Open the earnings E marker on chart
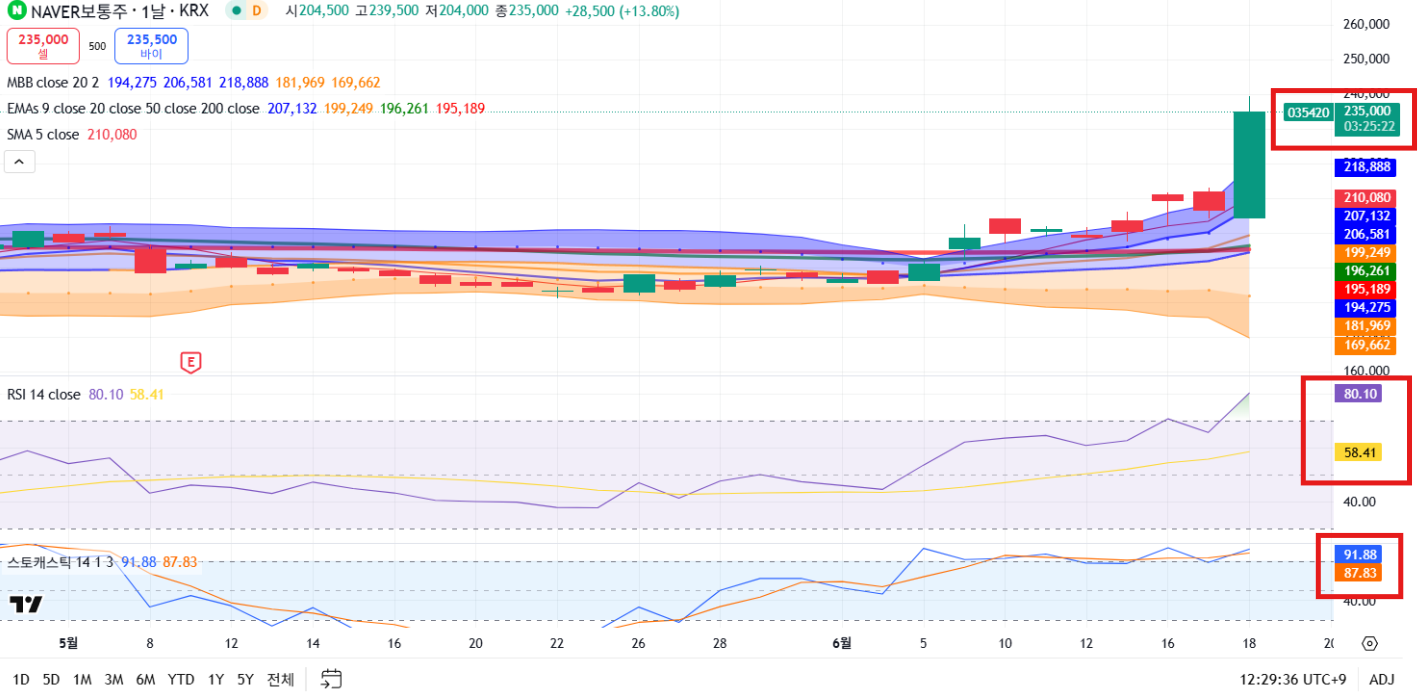The width and height of the screenshot is (1418, 696). (x=190, y=361)
